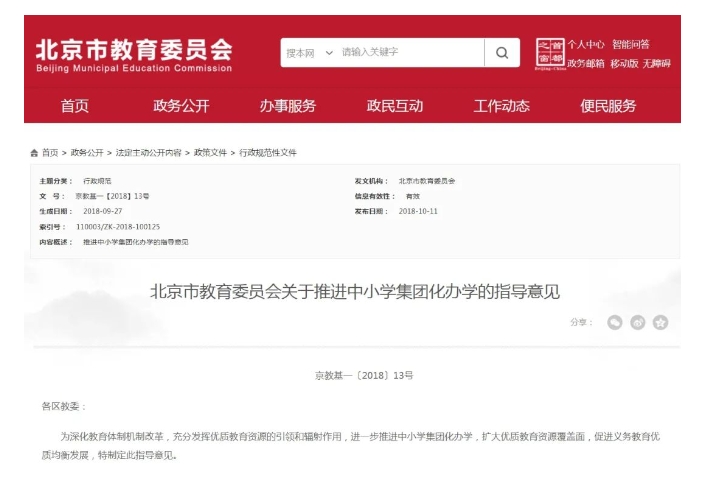Click the home icon in breadcrumb

click(x=35, y=153)
